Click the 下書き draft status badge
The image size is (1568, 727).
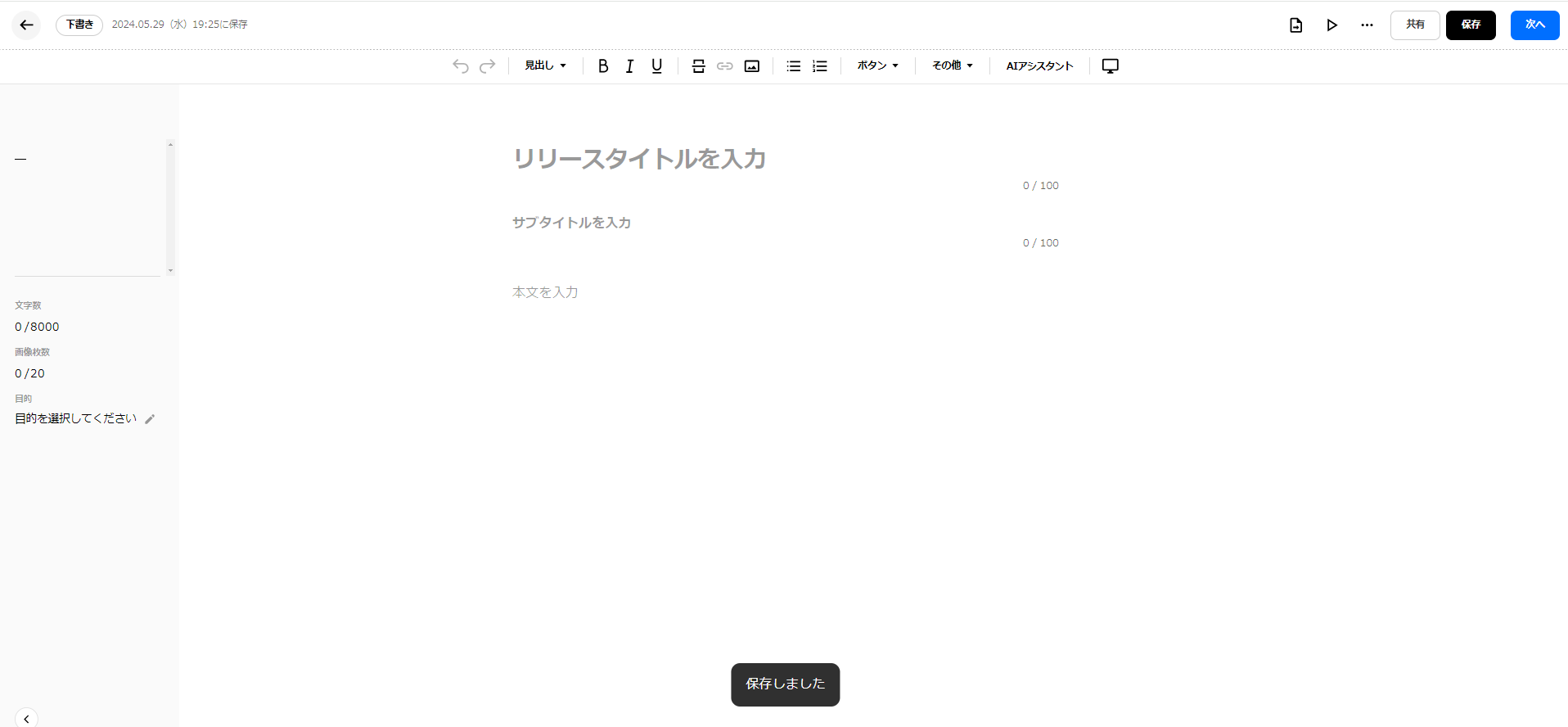tap(79, 25)
